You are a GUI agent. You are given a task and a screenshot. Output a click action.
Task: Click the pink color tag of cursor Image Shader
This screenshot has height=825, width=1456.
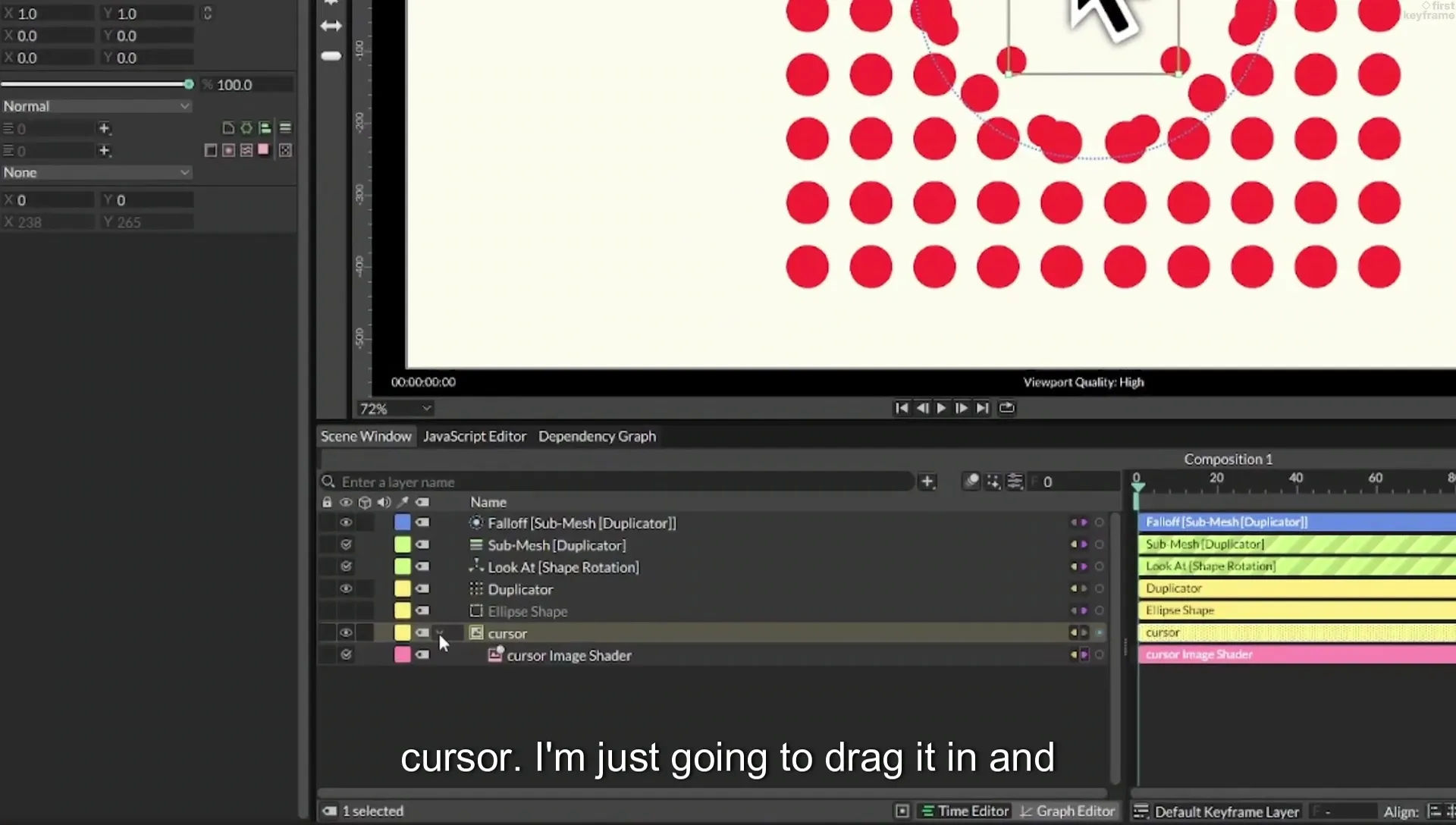pyautogui.click(x=403, y=654)
